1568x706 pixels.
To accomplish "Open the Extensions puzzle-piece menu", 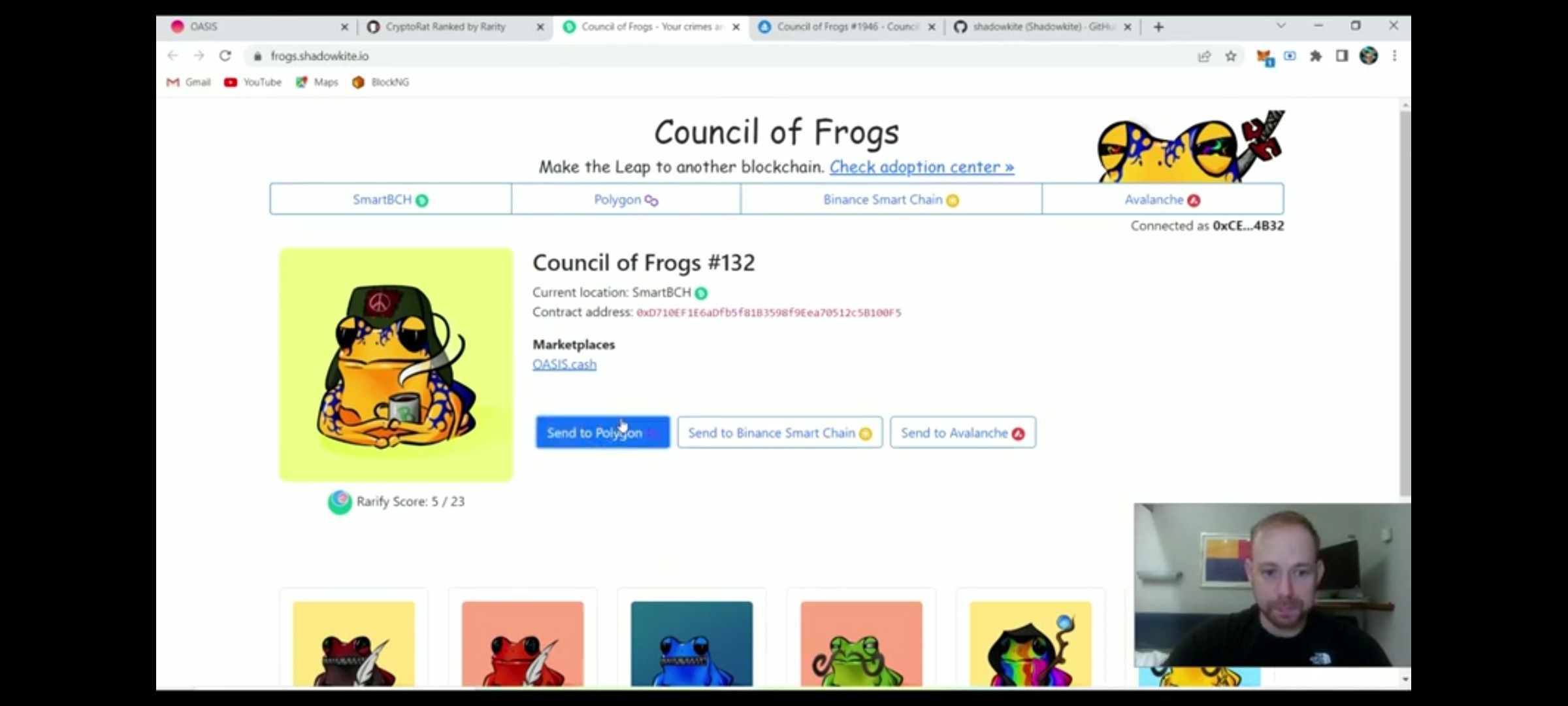I will (1316, 56).
